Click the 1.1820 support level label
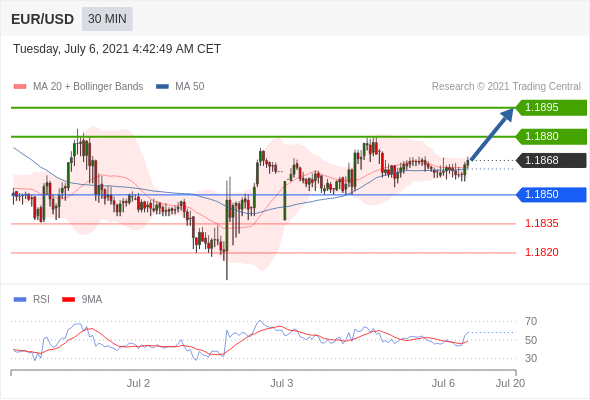Screen dimensions: 590x400 [541, 252]
